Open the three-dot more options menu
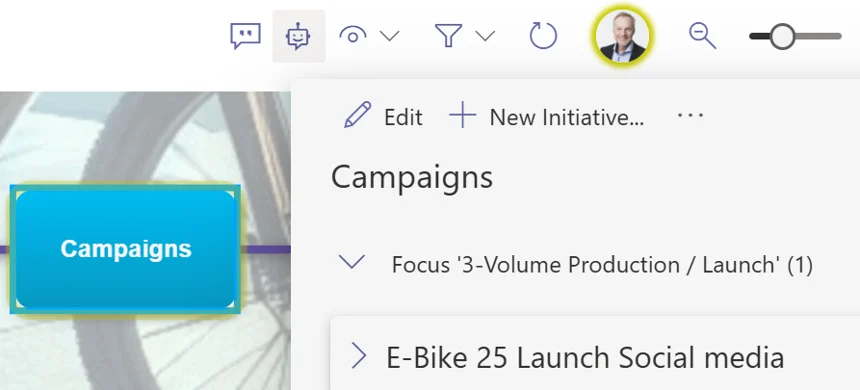The width and height of the screenshot is (860, 390). [691, 116]
